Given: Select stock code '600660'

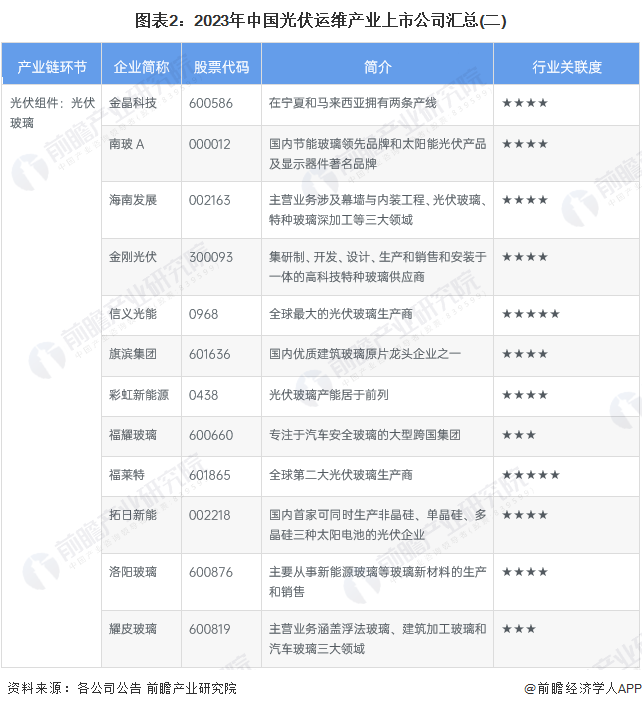Looking at the screenshot, I should pyautogui.click(x=211, y=435).
